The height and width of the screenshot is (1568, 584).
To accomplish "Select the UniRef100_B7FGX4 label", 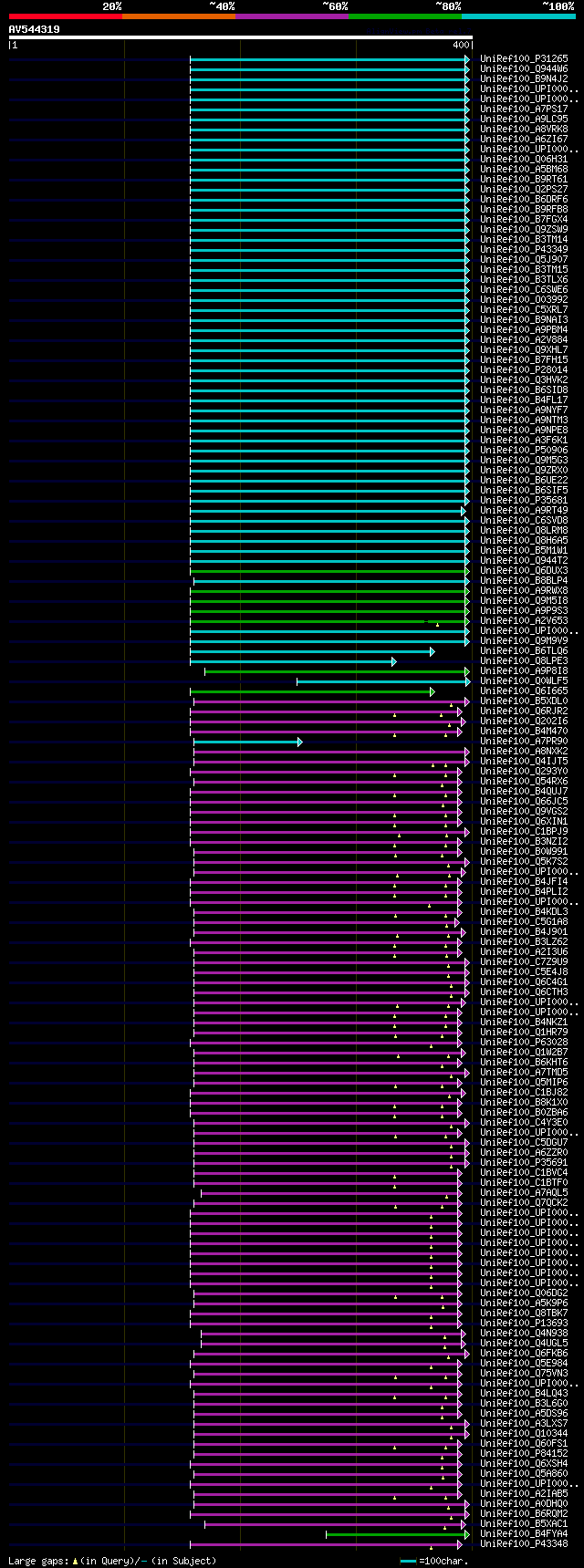I will tap(524, 220).
